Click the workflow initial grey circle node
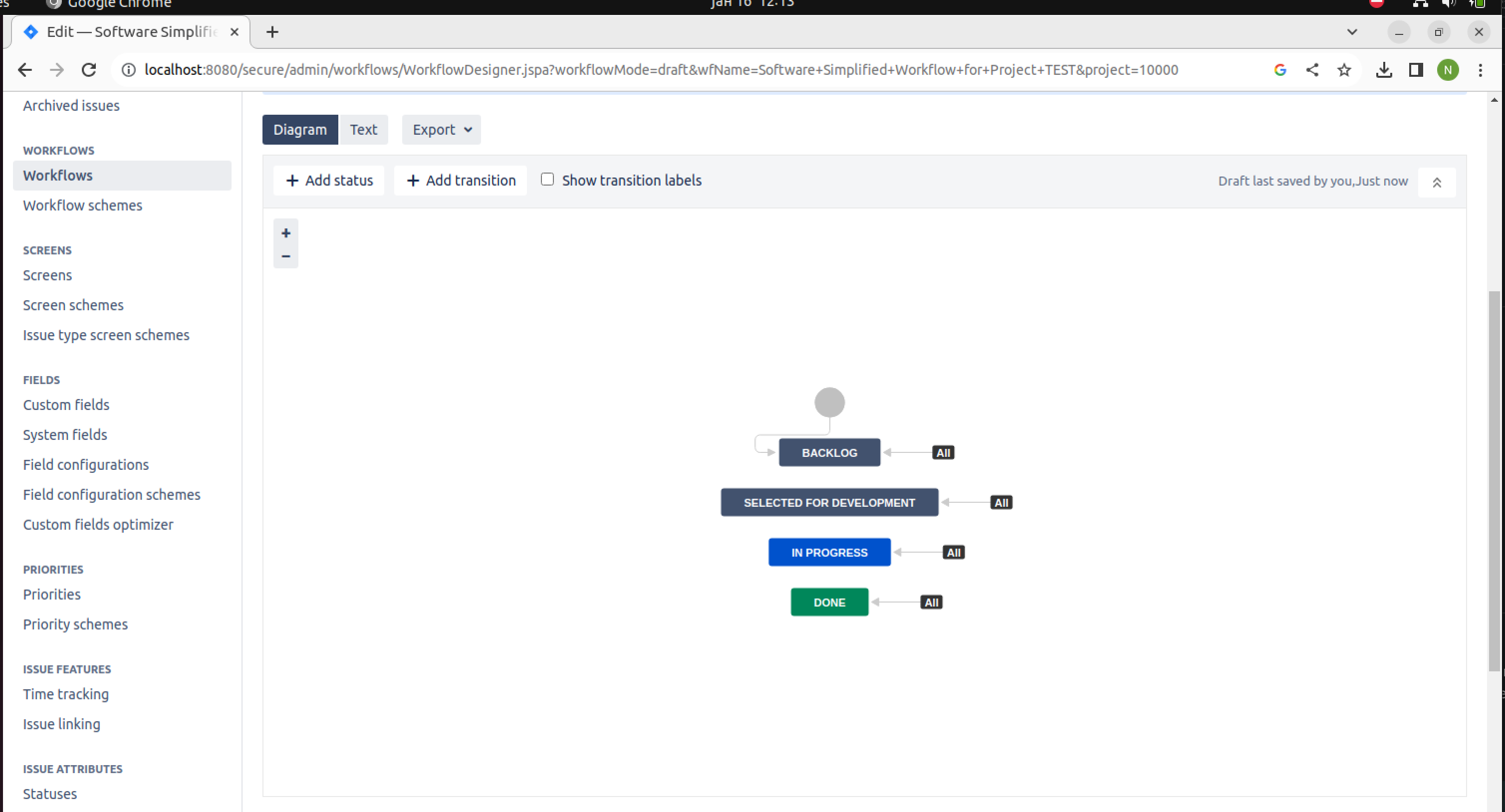The image size is (1505, 812). [x=829, y=403]
